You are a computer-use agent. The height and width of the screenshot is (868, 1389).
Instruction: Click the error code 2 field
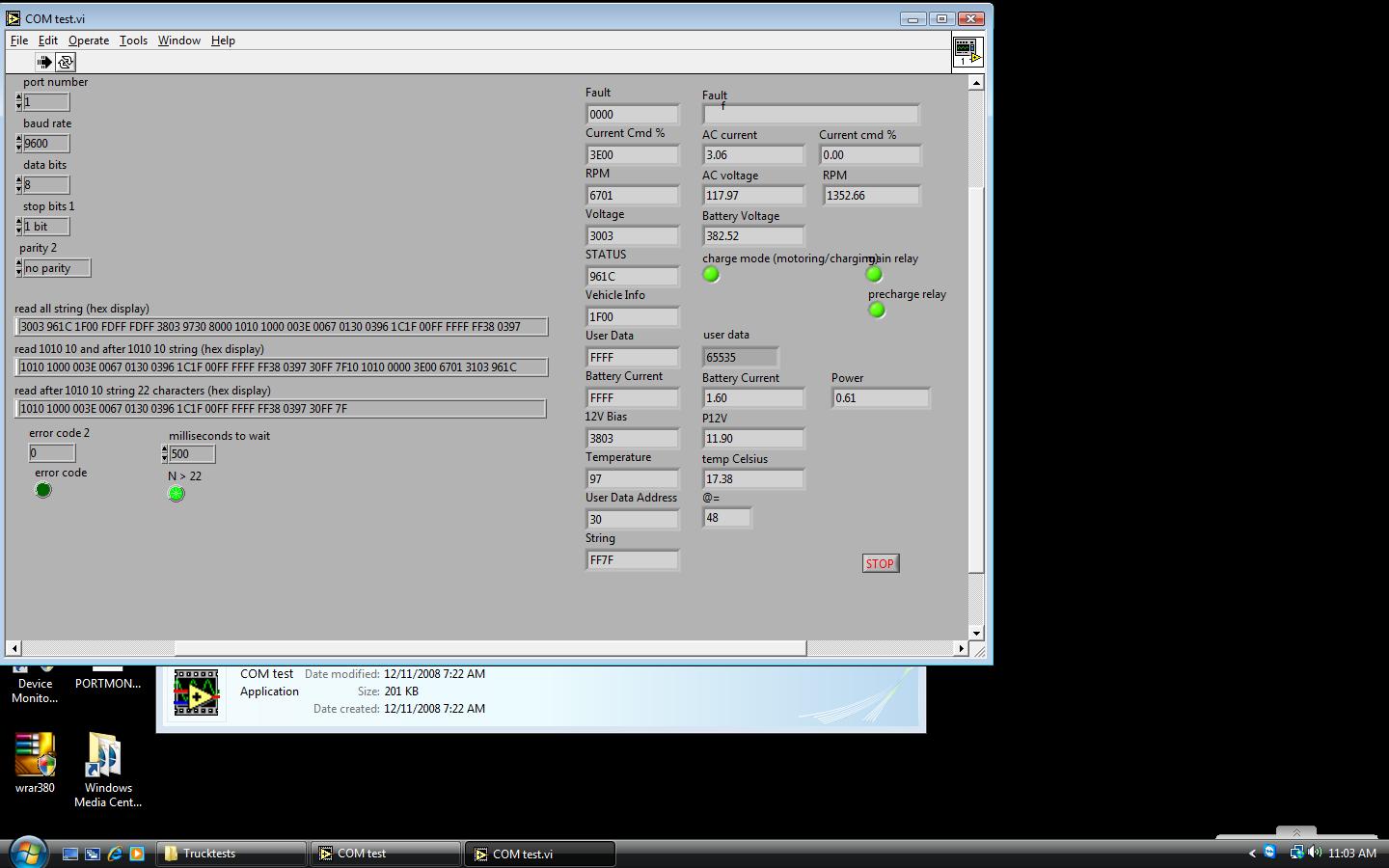pyautogui.click(x=52, y=452)
